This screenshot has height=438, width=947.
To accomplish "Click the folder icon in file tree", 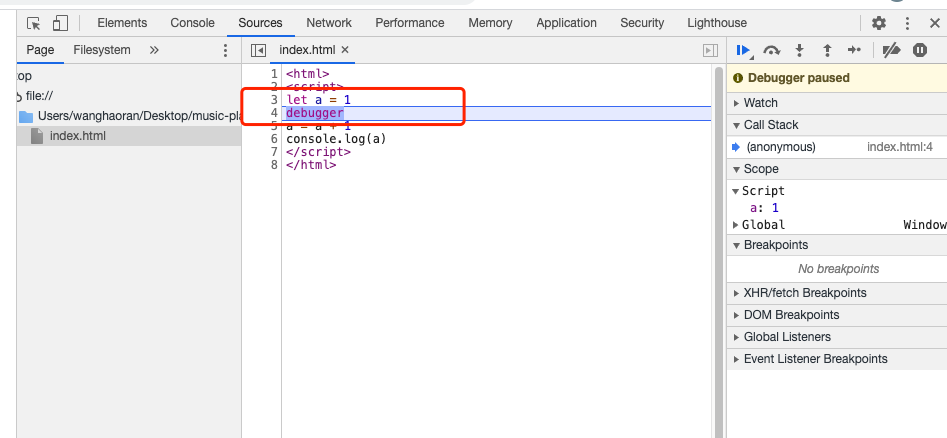I will point(26,116).
